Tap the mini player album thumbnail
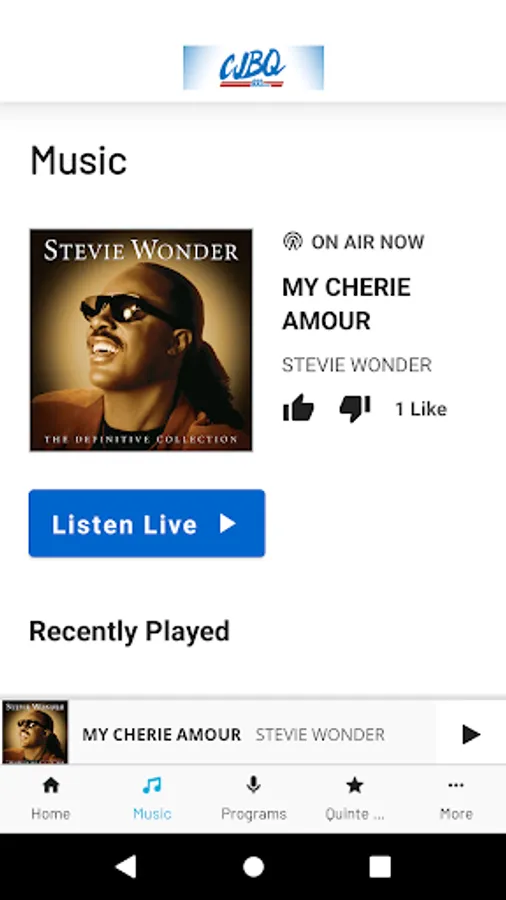 click(x=35, y=732)
